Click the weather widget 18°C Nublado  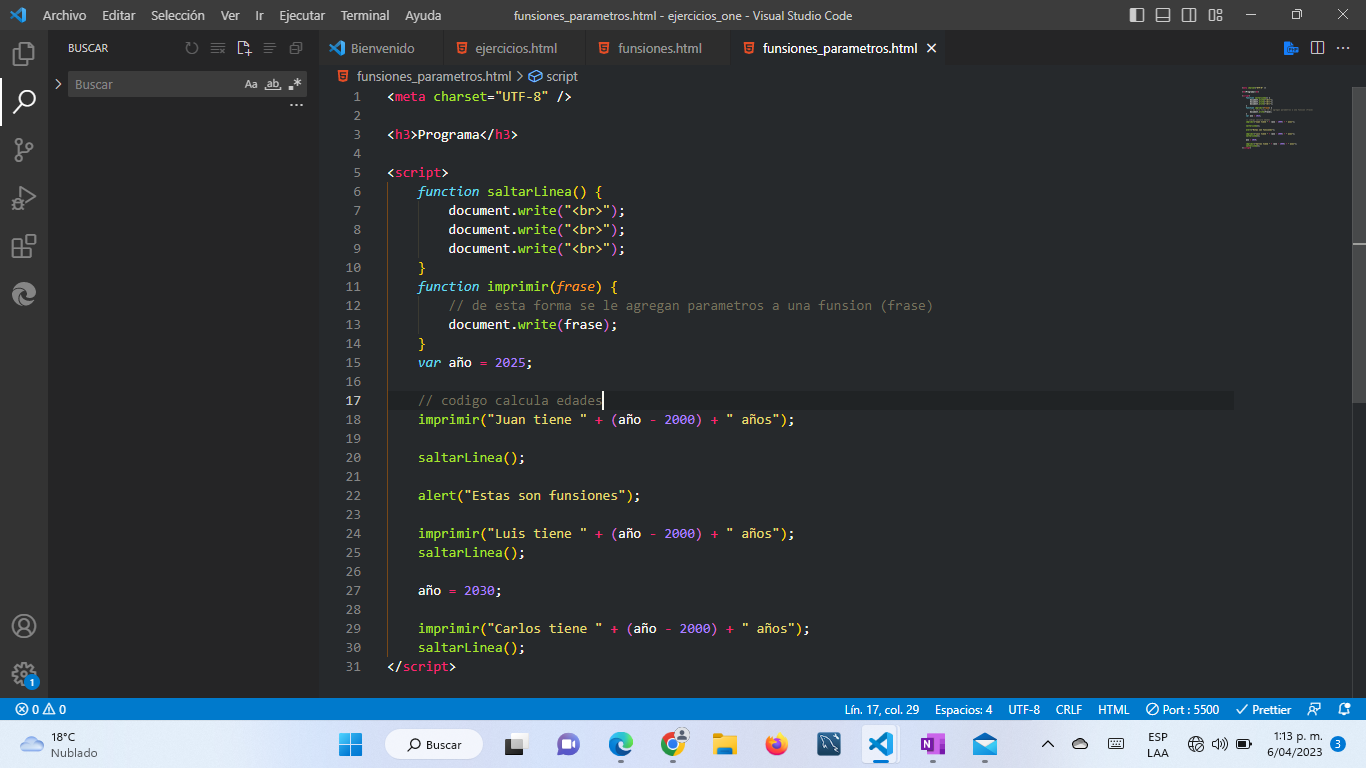[x=60, y=744]
